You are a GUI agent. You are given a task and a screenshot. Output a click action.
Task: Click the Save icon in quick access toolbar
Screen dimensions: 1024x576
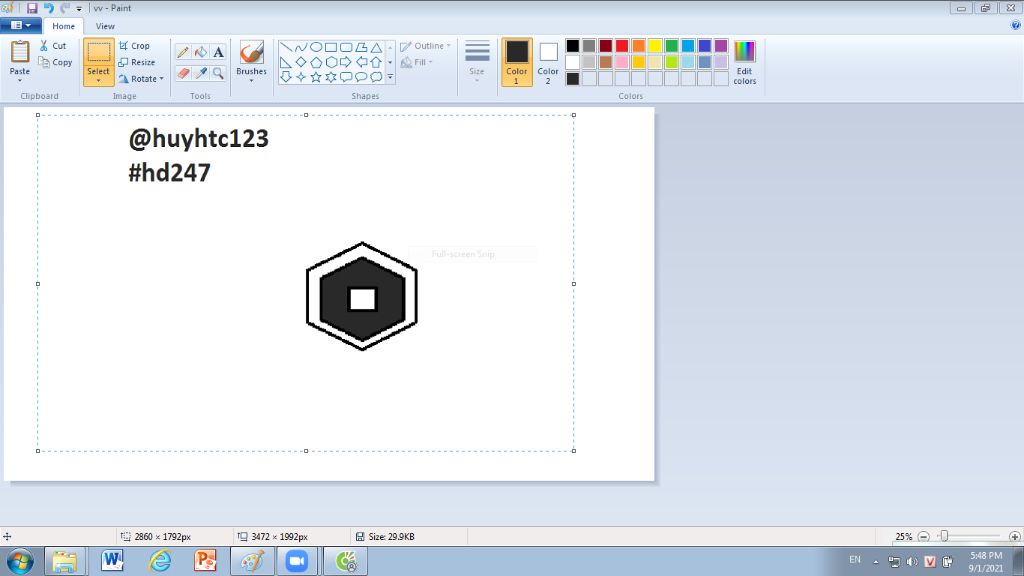tap(31, 8)
